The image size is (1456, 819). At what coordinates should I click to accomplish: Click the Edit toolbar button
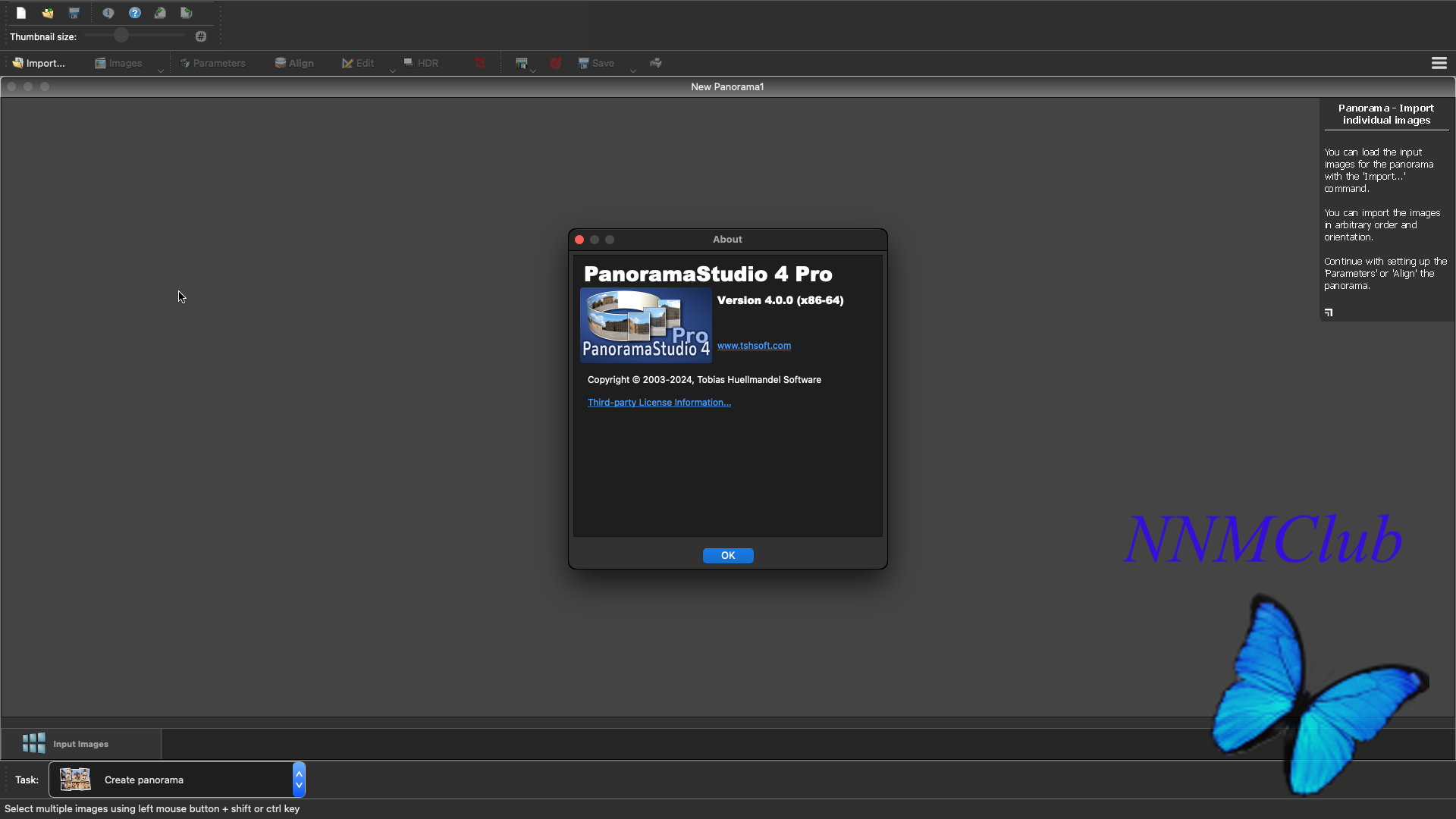[x=358, y=63]
